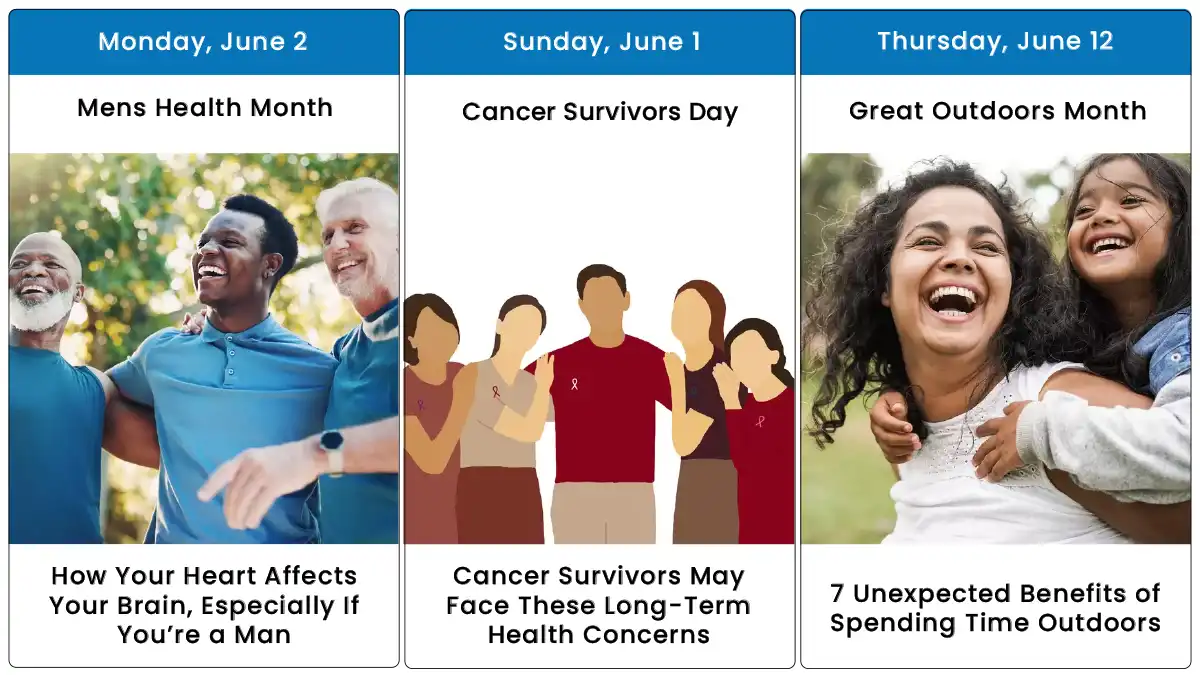1200x675 pixels.
Task: Select the Cancer Survivors Day title
Action: 600,112
